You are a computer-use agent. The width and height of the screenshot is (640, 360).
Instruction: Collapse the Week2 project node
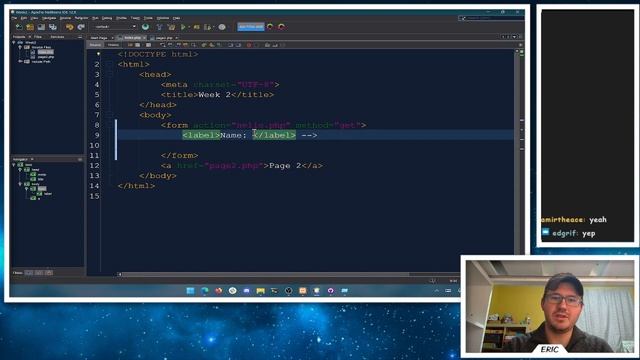[14, 42]
